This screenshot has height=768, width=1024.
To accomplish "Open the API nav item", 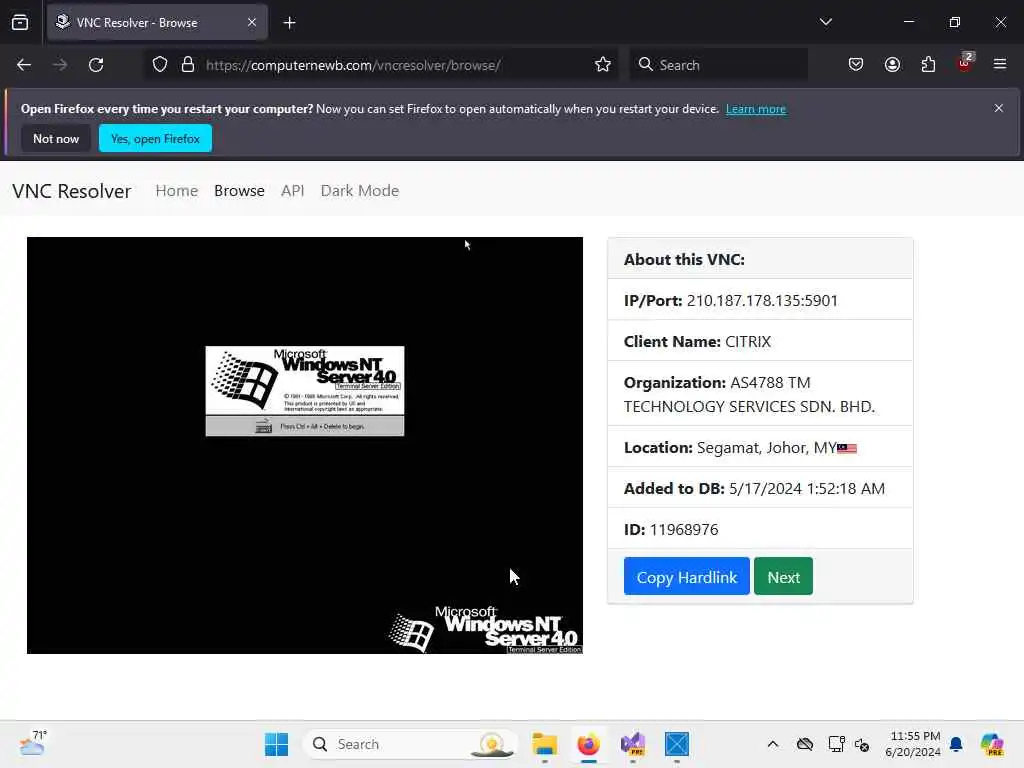I will click(293, 191).
